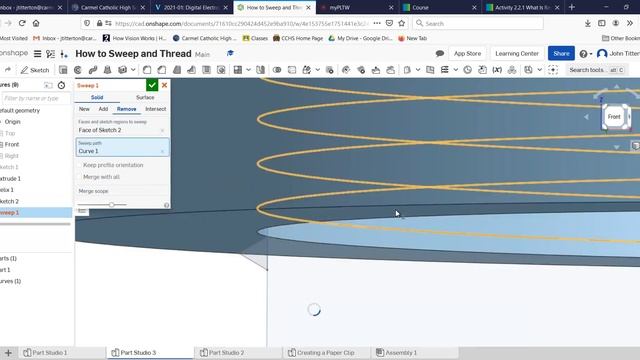
Task: Enable Merge with all checkbox
Action: (80, 177)
